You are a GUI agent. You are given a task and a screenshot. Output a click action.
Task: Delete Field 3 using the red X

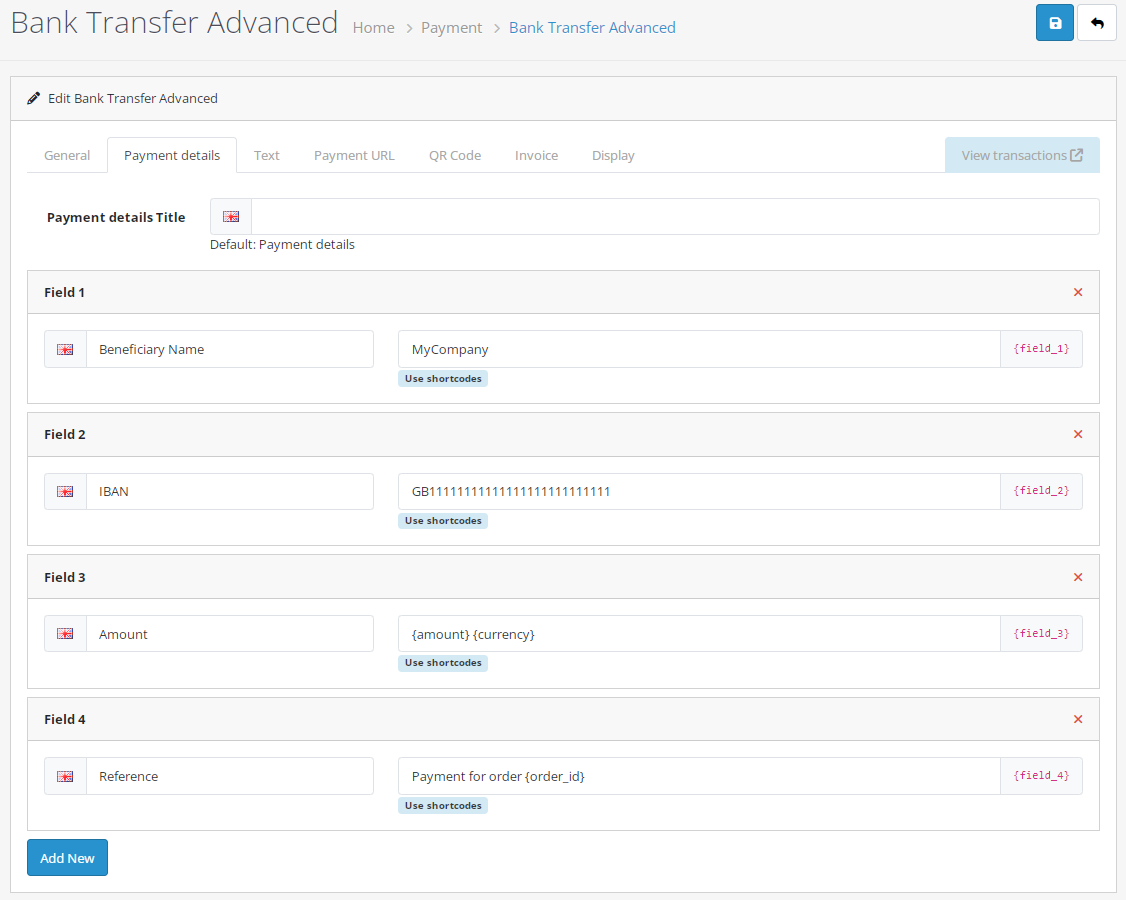[1078, 577]
